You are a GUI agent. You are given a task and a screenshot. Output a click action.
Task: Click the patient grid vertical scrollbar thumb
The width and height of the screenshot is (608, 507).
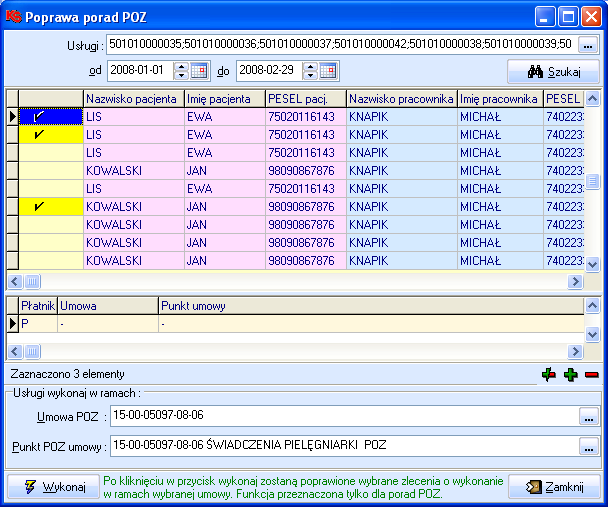(x=592, y=181)
